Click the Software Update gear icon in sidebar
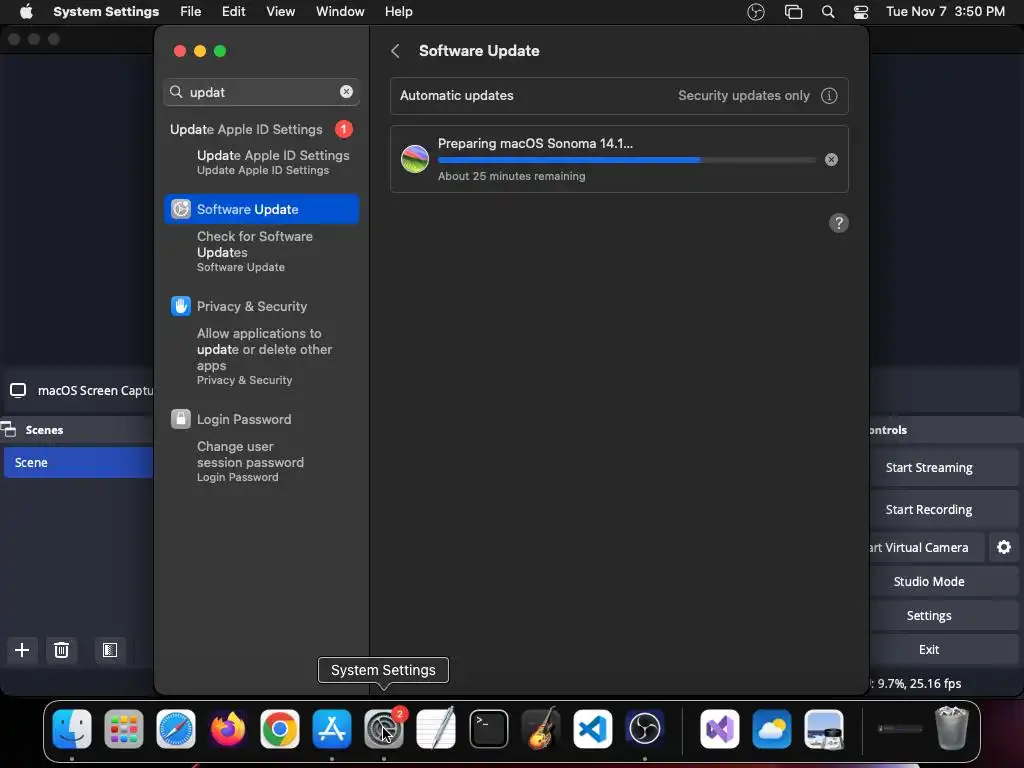The image size is (1024, 768). 181,209
